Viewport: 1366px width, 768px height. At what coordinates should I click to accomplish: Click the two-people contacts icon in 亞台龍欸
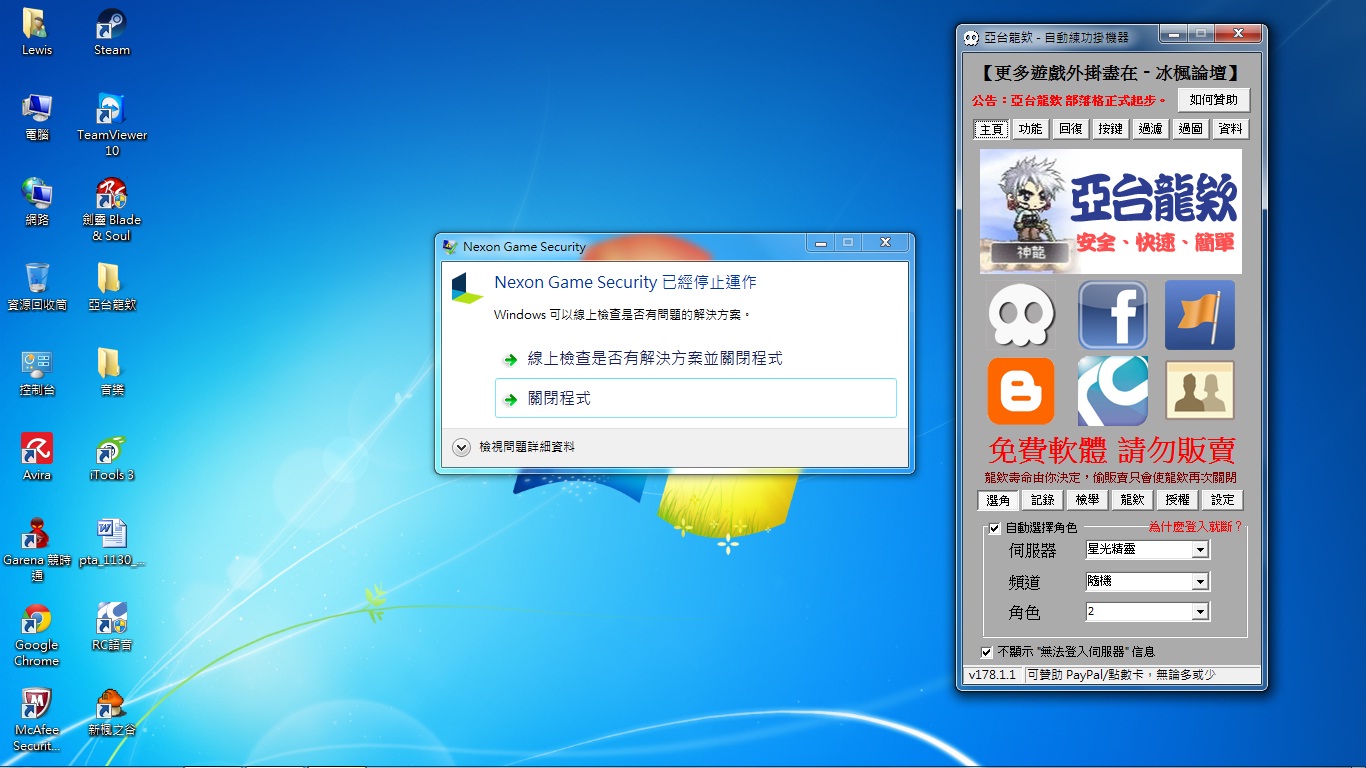coord(1200,391)
